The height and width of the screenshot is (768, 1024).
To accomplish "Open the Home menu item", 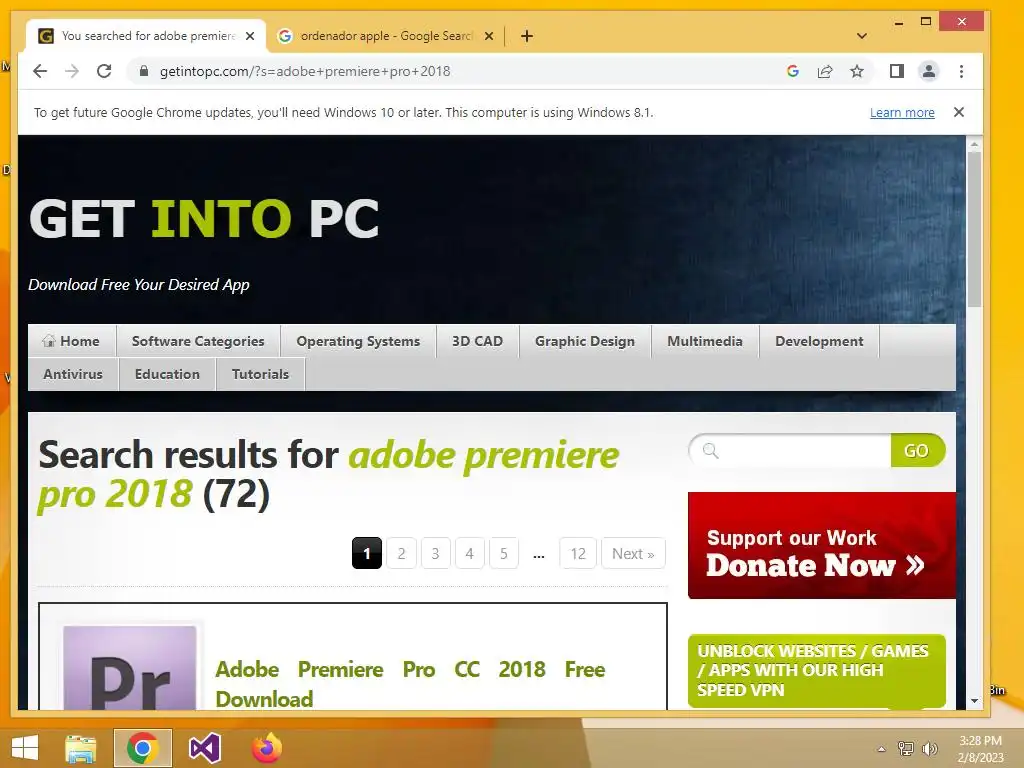I will click(x=72, y=341).
